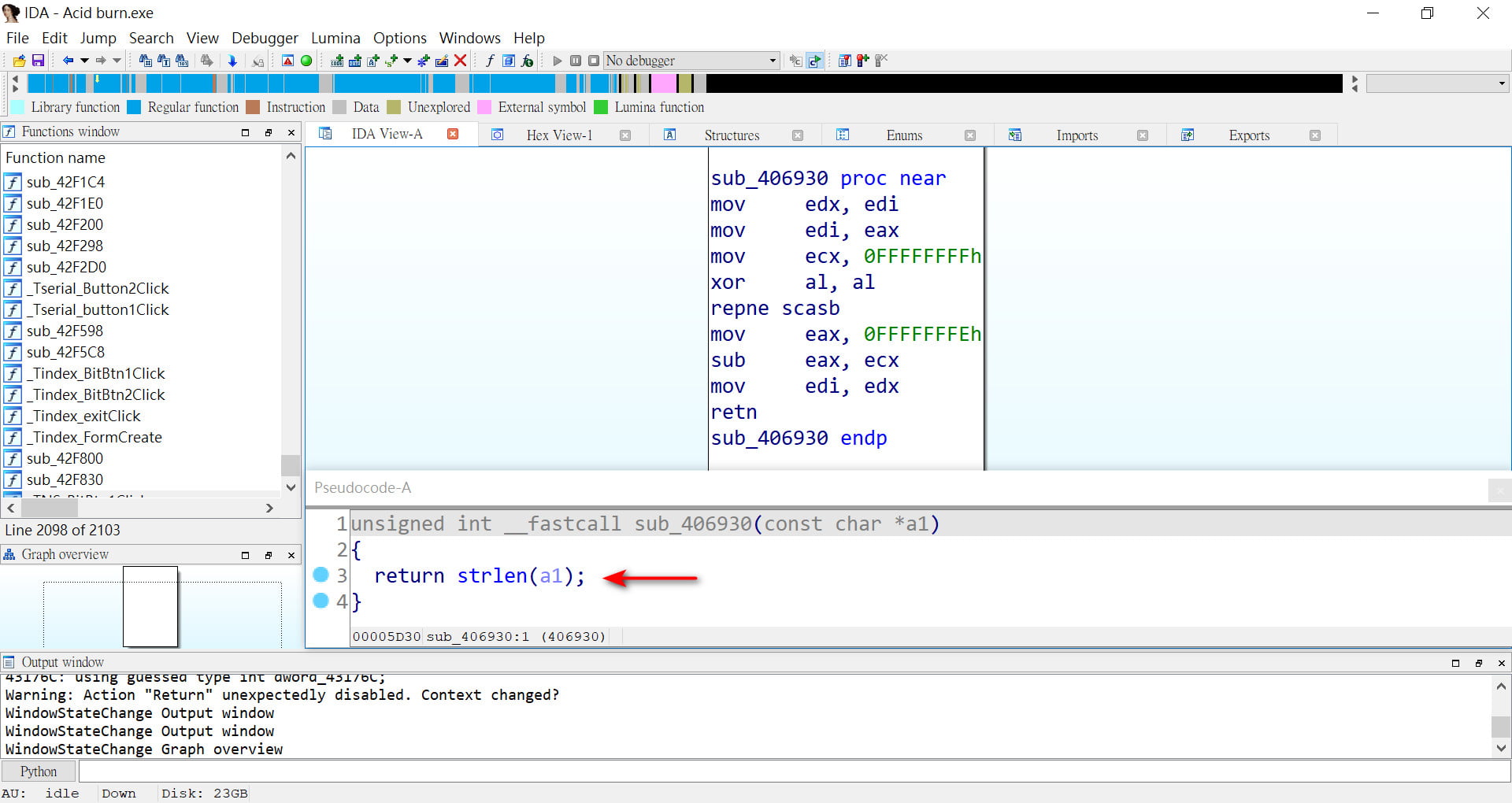Click the pink External symbol band segment

pyautogui.click(x=663, y=83)
